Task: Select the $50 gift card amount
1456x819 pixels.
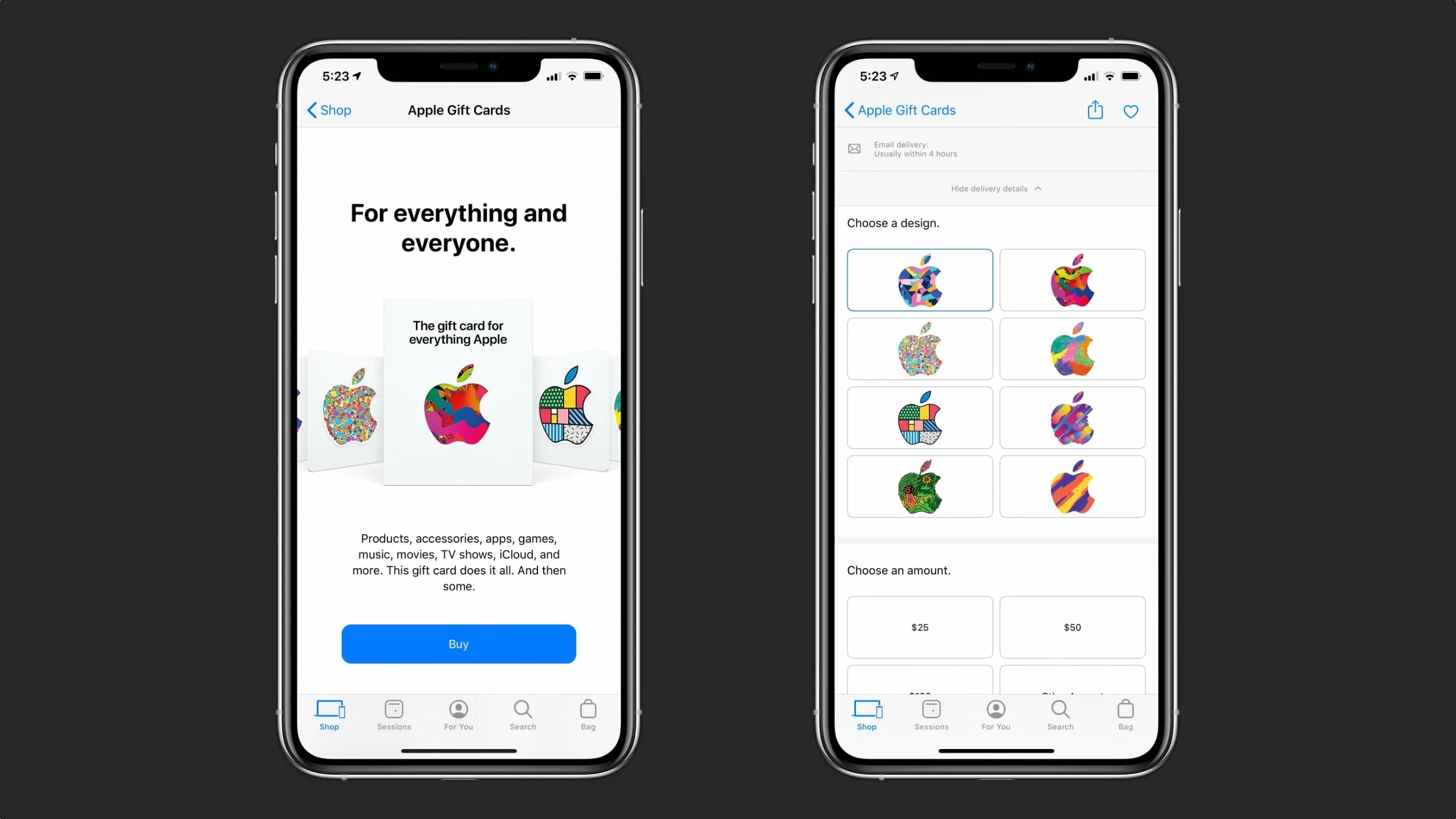Action: pos(1072,627)
